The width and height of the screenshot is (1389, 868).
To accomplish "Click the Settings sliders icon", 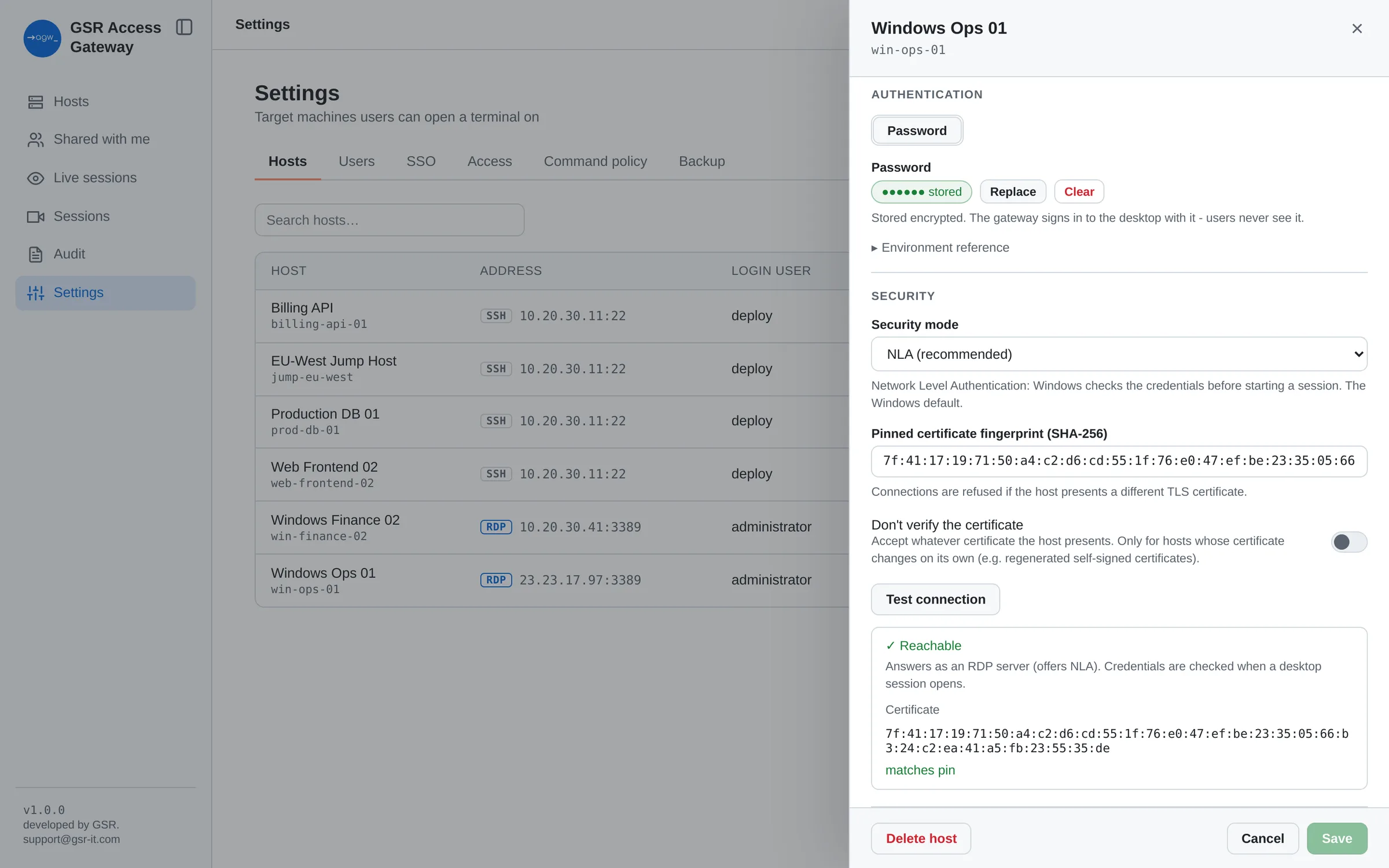I will (35, 293).
